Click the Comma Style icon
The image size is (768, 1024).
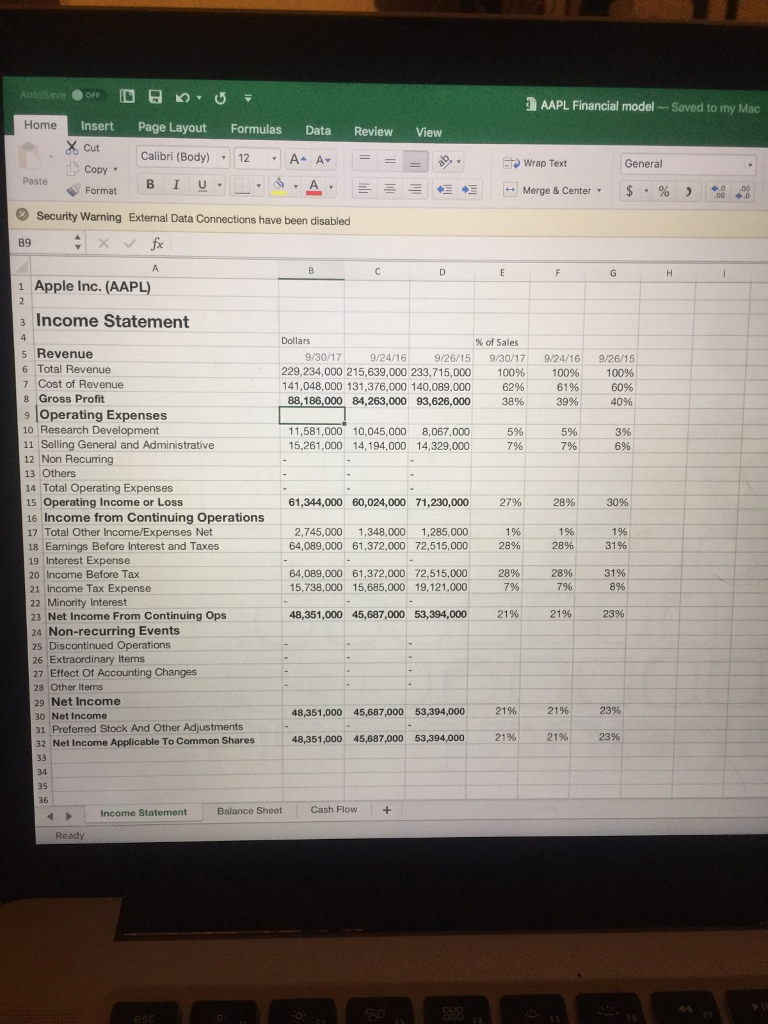[688, 191]
